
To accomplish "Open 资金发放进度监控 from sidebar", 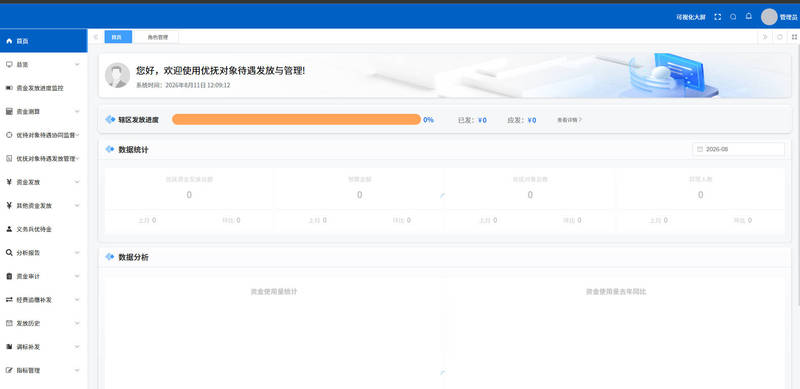I will (x=43, y=88).
